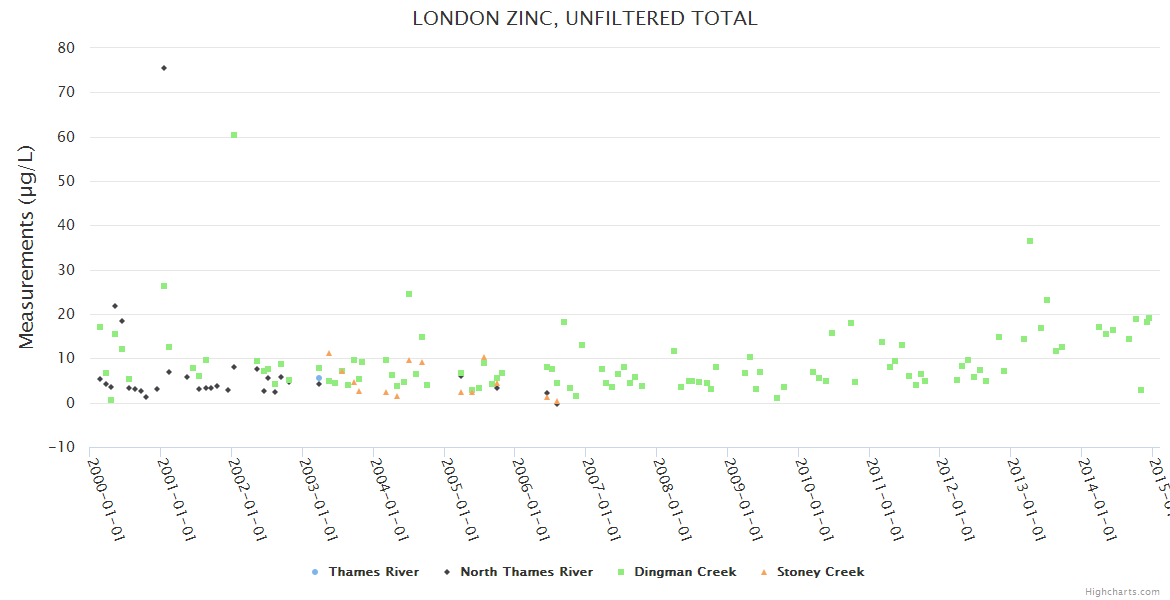Image resolution: width=1170 pixels, height=600 pixels.
Task: Click the blue Thames River data point in 2003
Action: click(x=319, y=378)
